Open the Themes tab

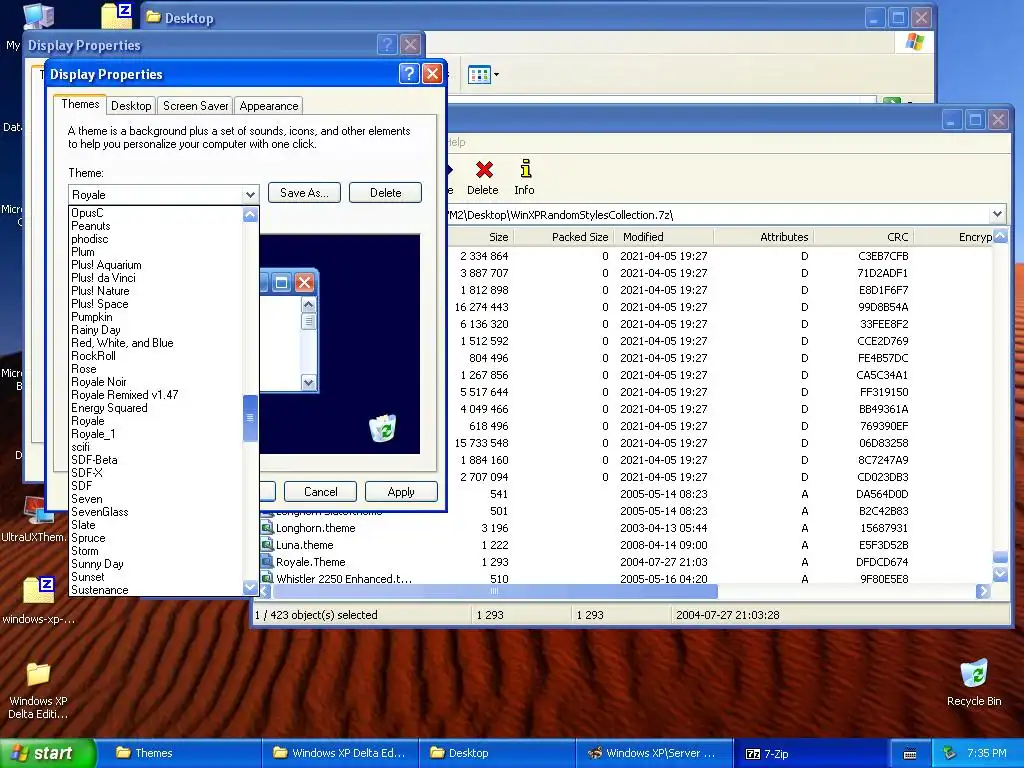coord(80,104)
